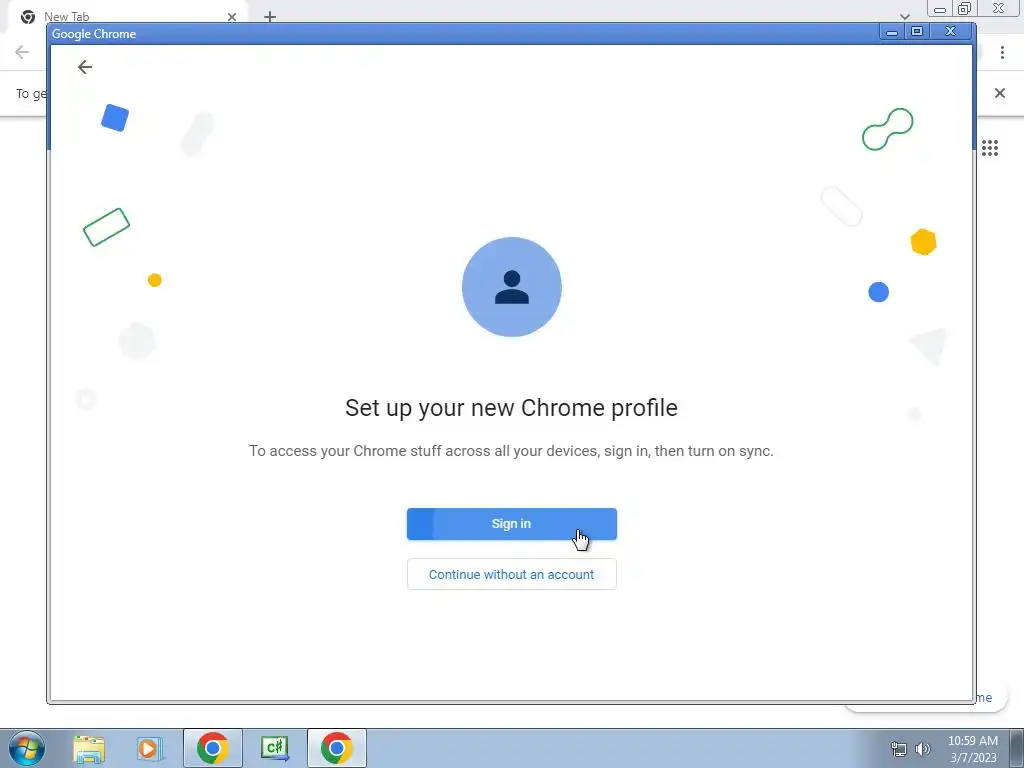Click the background browser's back arrow
Screen dimensions: 1024x768
pyautogui.click(x=22, y=52)
